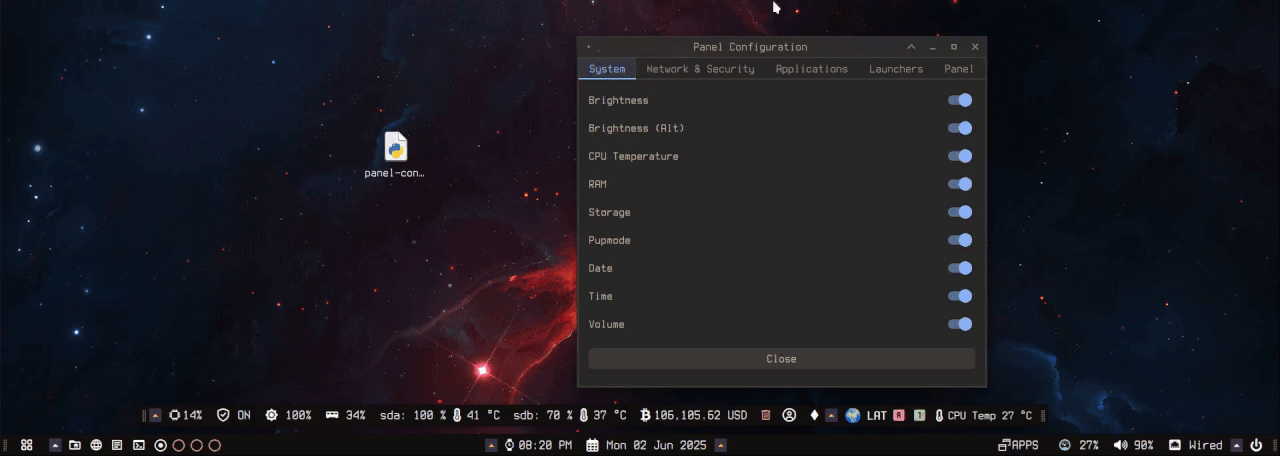
Task: Toggle the Volume switch
Action: tap(960, 324)
